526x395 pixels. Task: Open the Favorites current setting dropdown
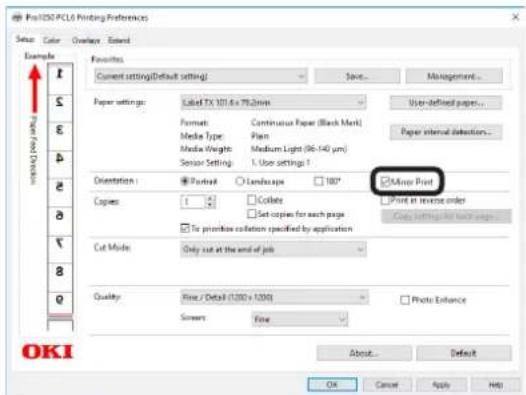[201, 77]
